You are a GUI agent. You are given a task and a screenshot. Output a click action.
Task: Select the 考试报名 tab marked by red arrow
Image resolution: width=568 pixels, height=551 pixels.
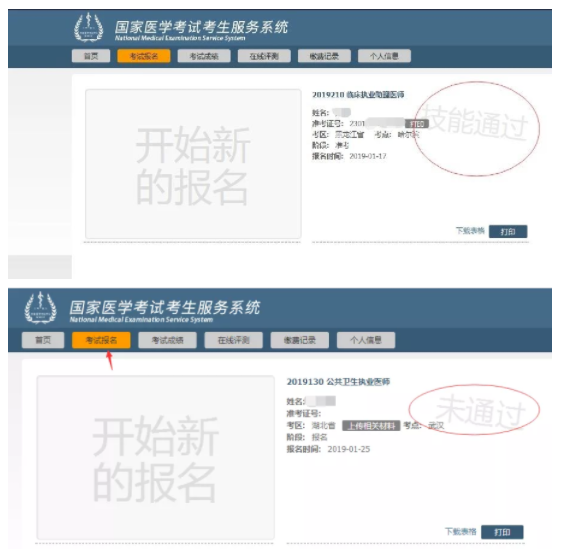(x=101, y=340)
